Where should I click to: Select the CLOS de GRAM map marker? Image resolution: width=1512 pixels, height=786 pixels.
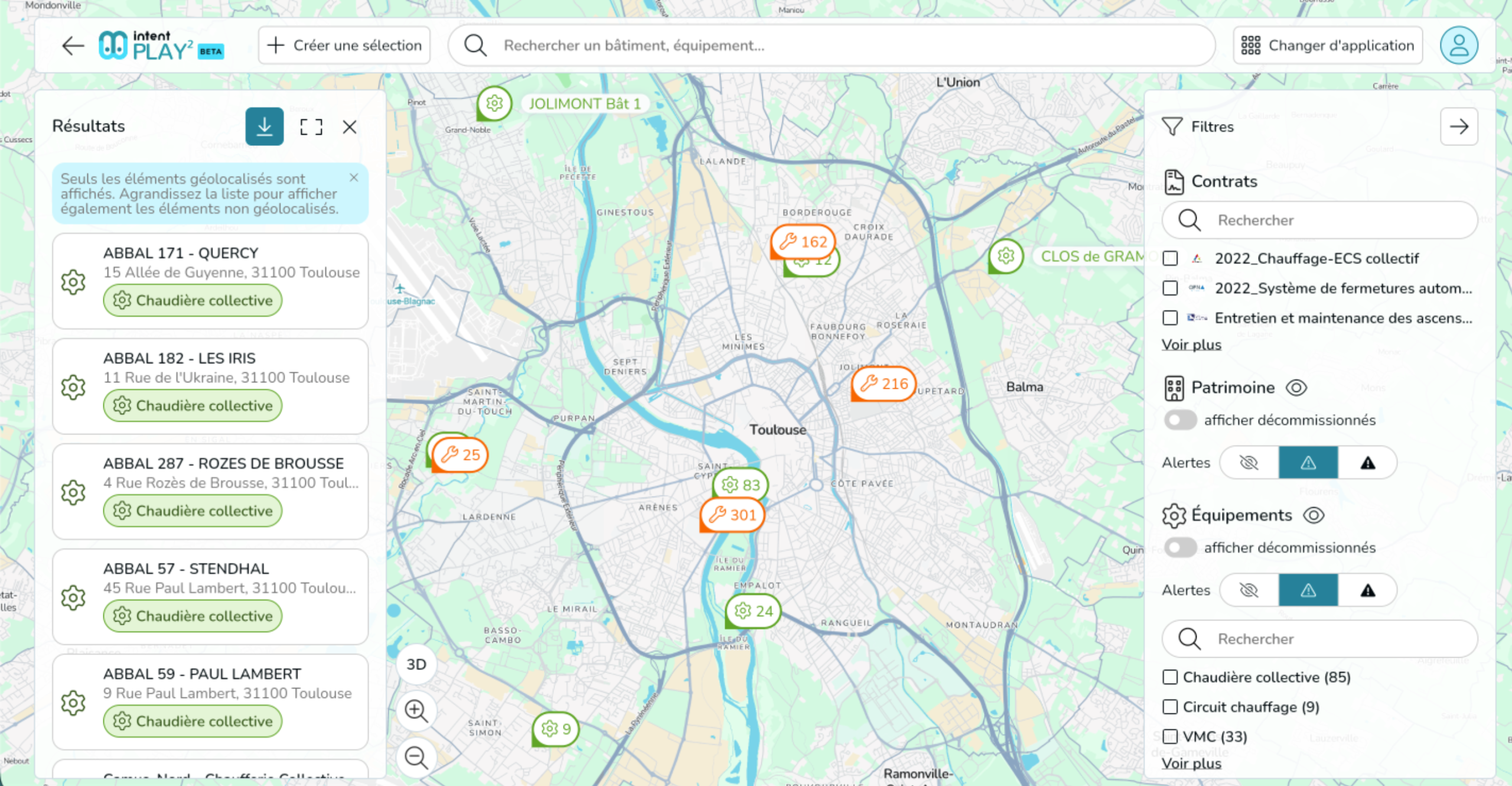click(x=1006, y=256)
